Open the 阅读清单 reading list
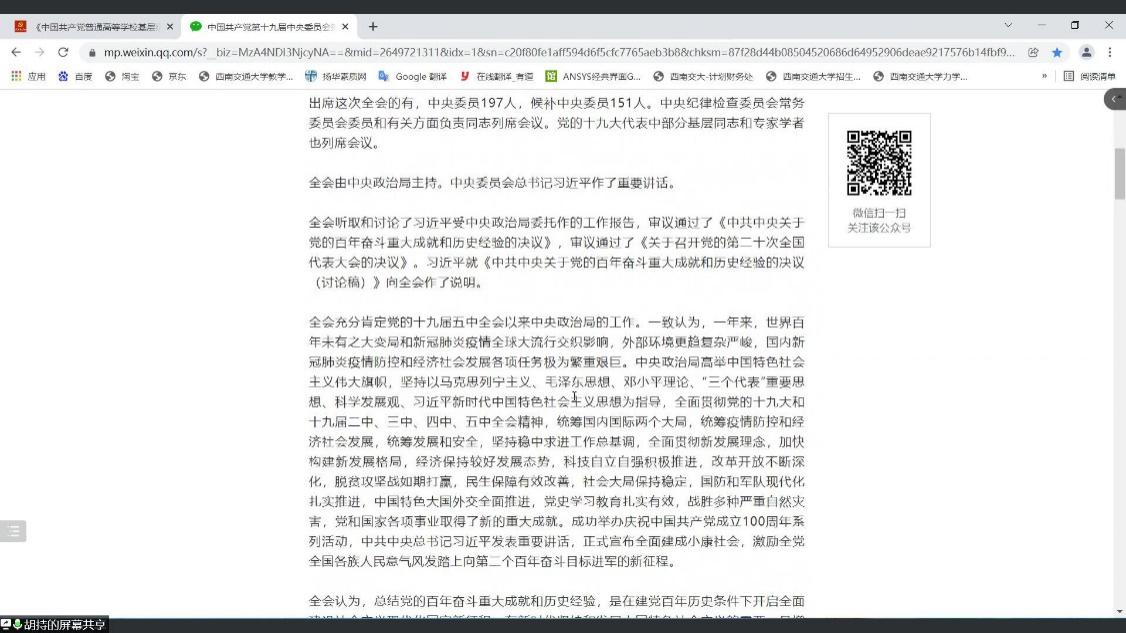Screen dimensions: 1126x633 [1090, 76]
